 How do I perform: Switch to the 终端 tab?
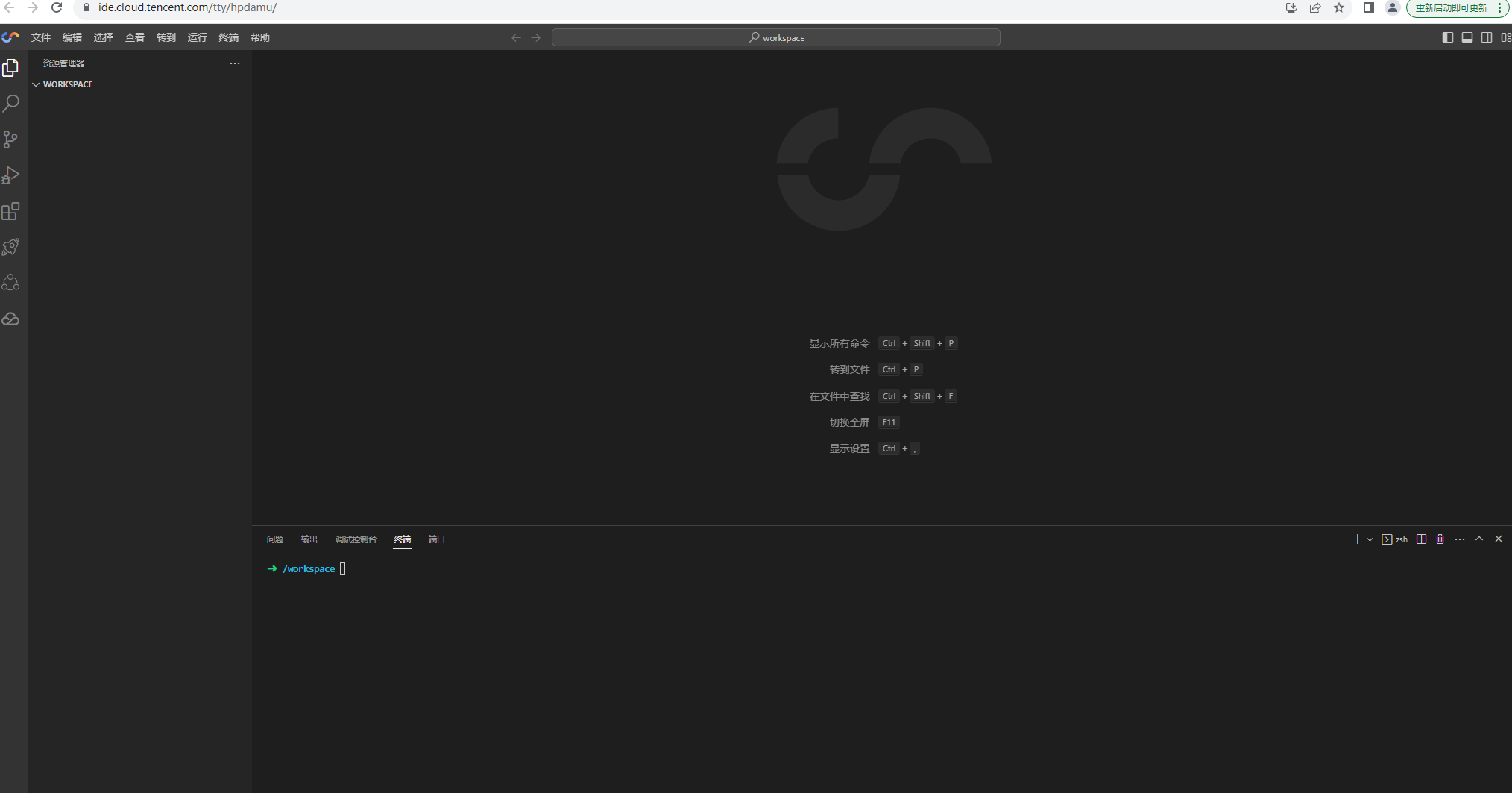pyautogui.click(x=403, y=539)
